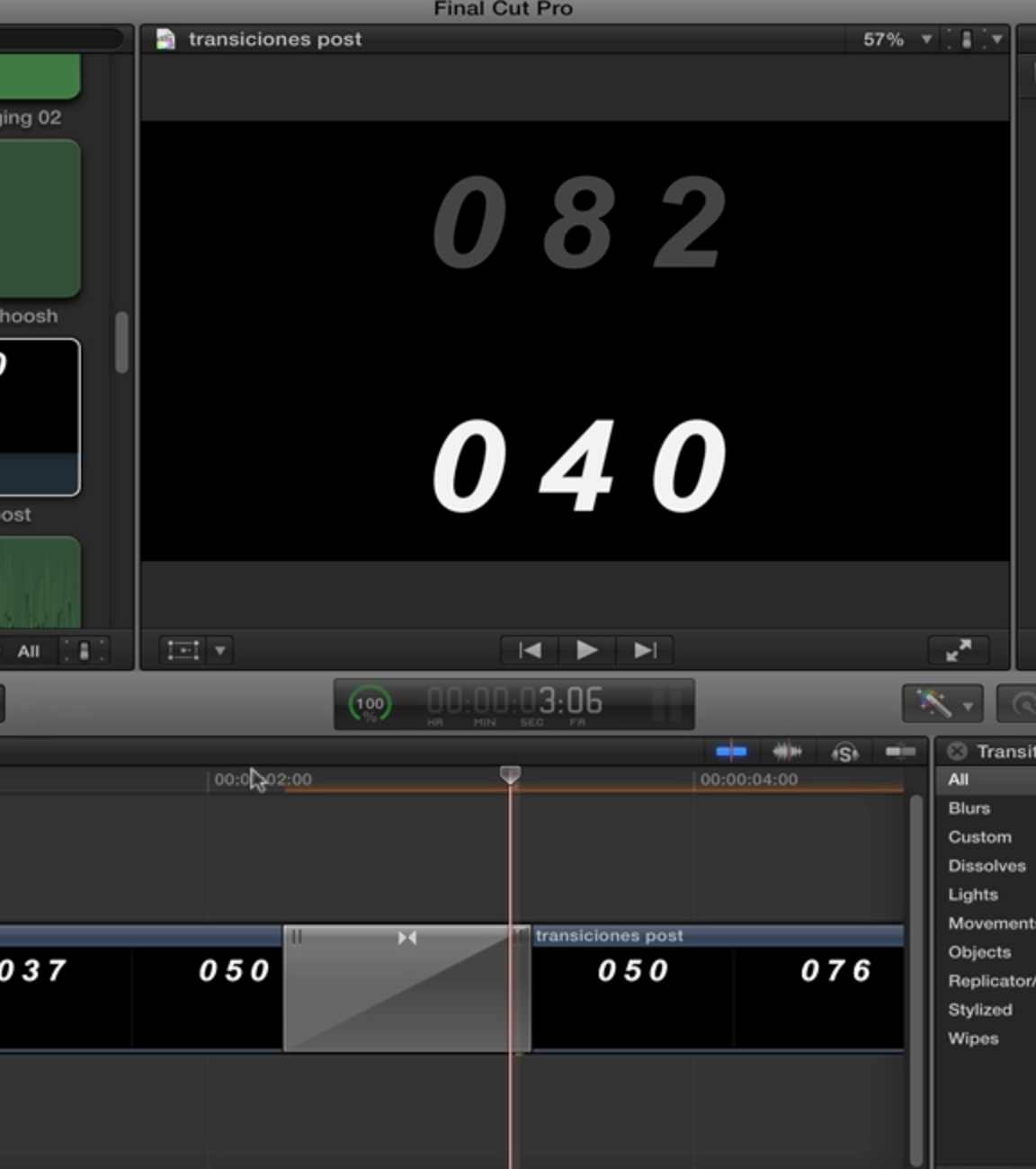Open the transform/crop overlay tool in viewer

186,650
